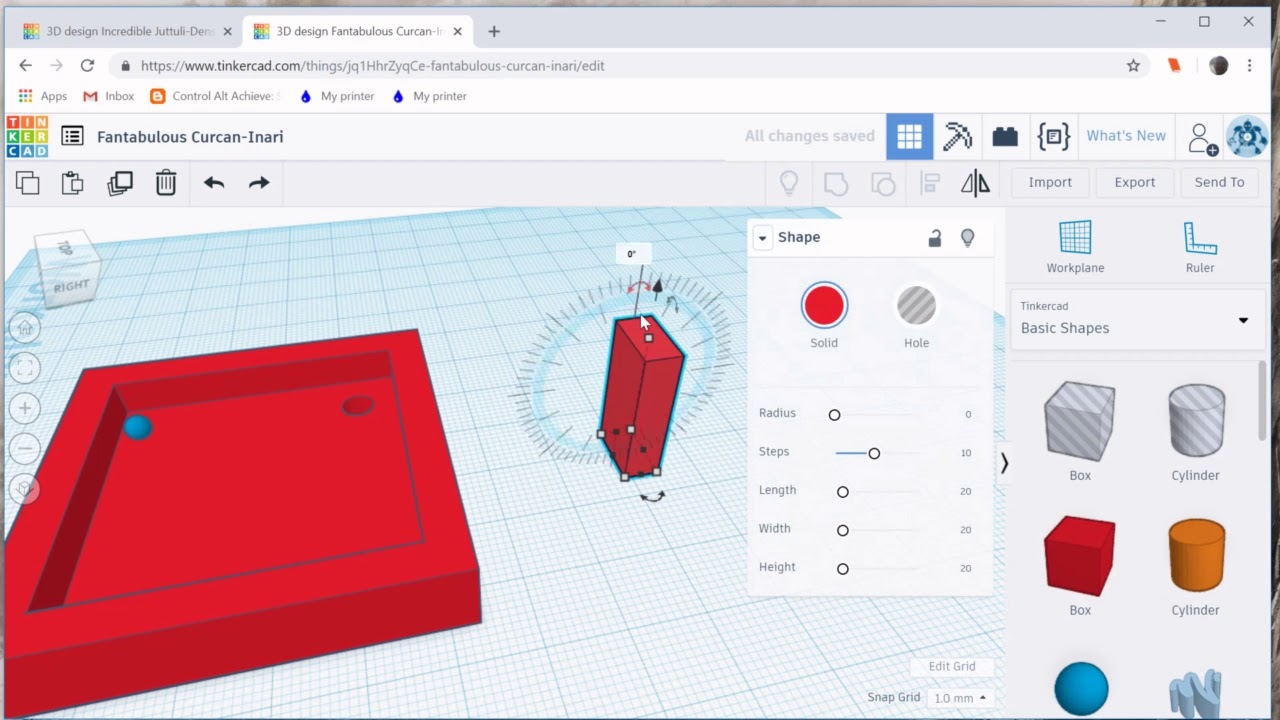1280x720 pixels.
Task: Collapse the shapes sidebar chevron
Action: 1004,463
